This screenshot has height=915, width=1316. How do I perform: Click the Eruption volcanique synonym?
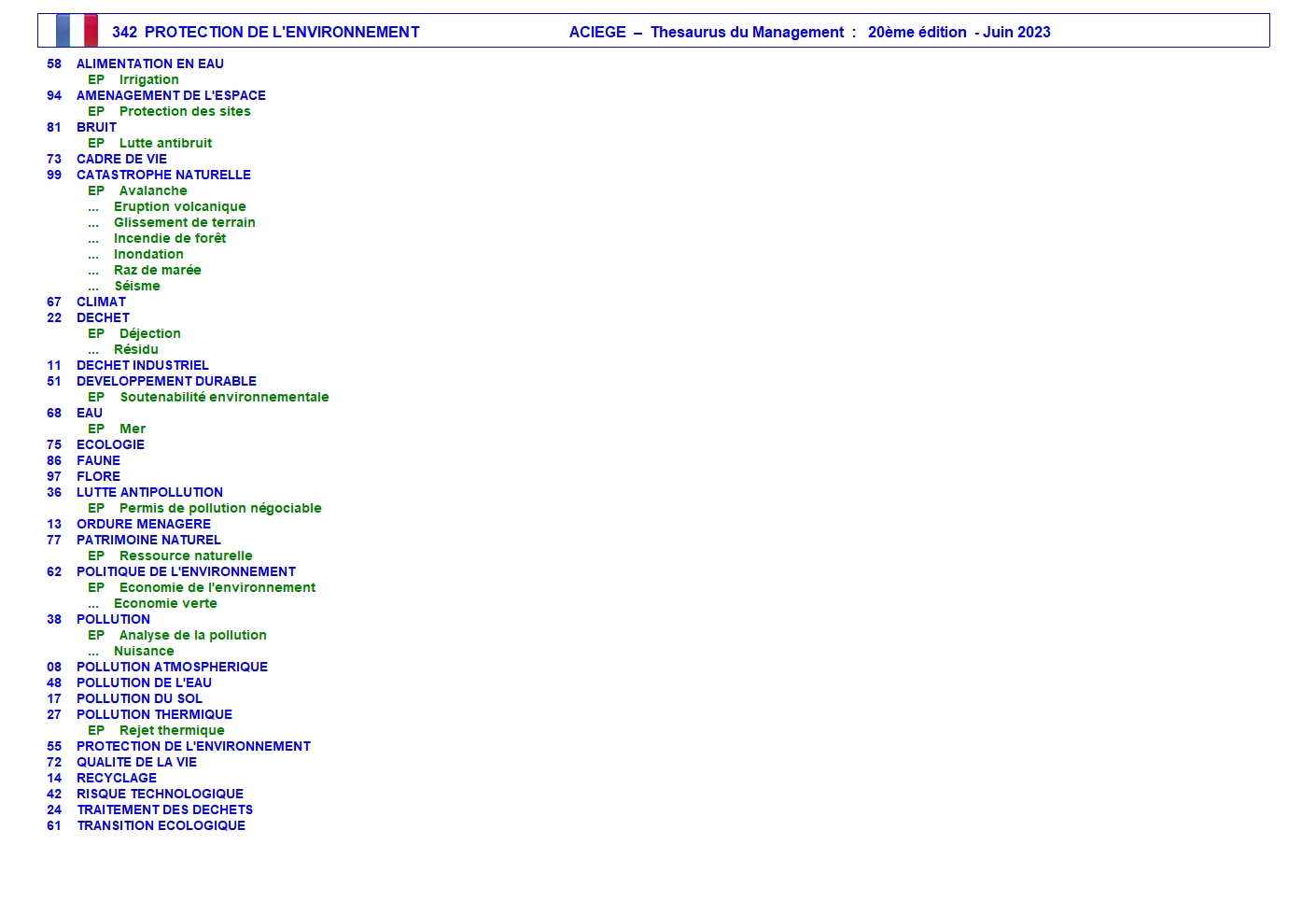tap(179, 206)
